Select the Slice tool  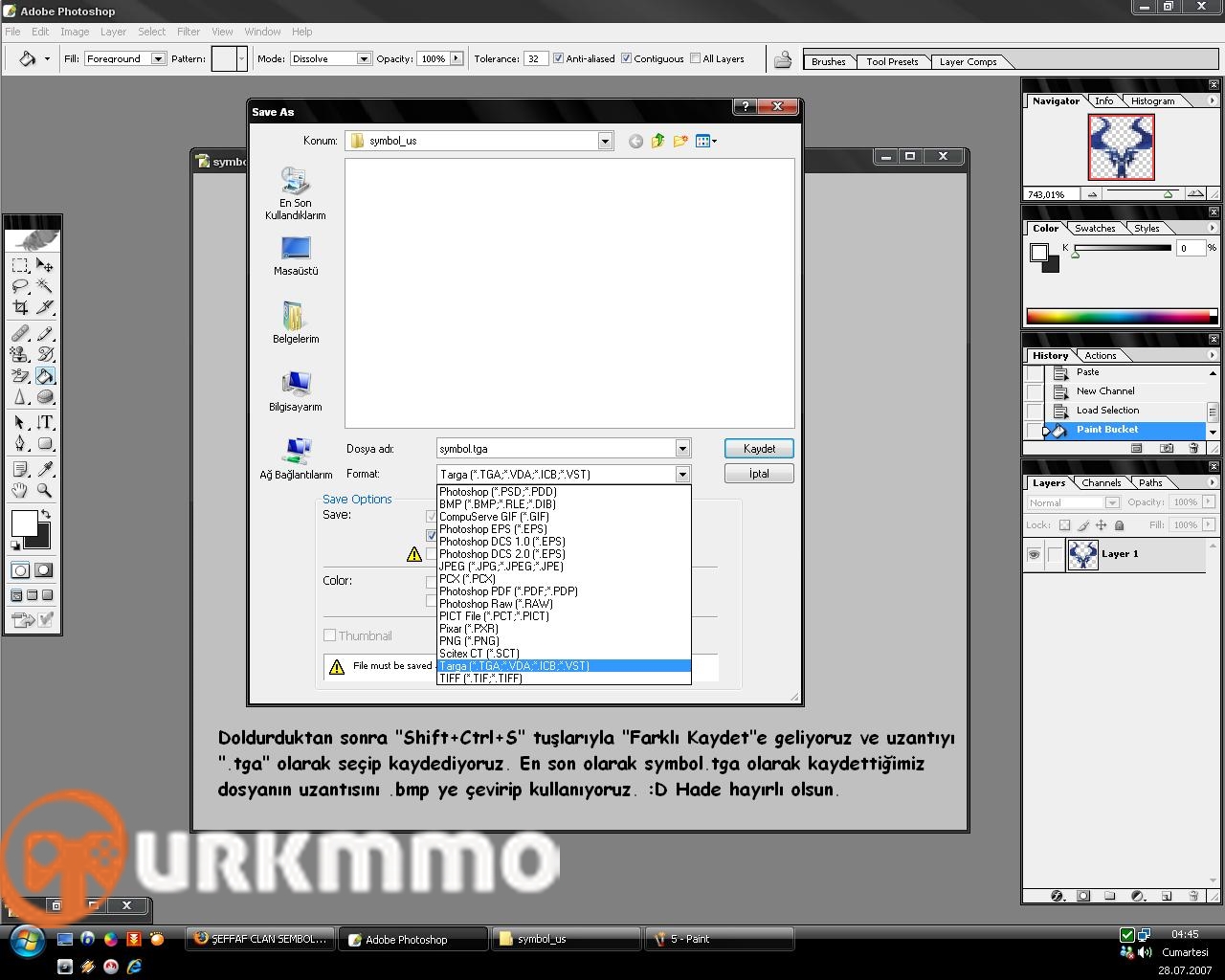point(44,307)
